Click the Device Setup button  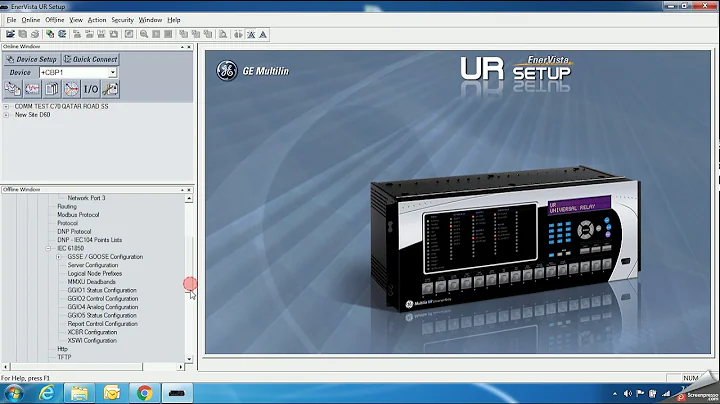[x=32, y=59]
